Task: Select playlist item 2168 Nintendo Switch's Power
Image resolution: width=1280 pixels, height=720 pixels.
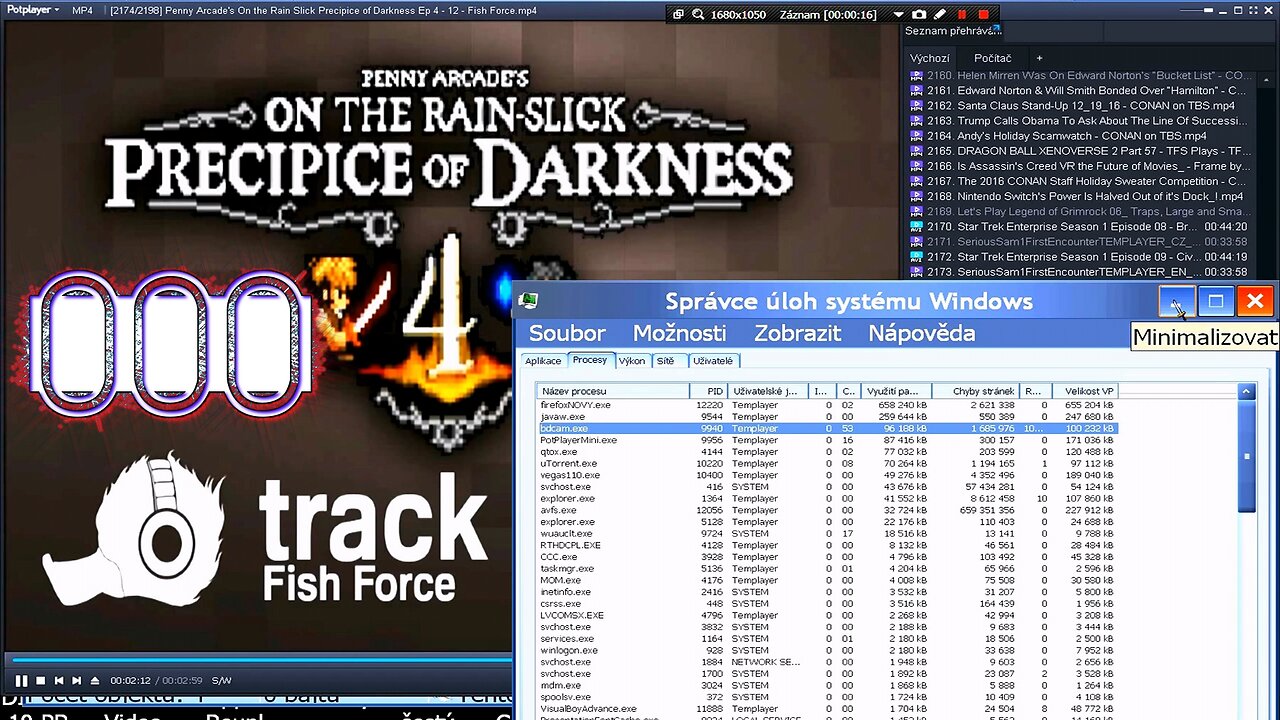Action: pyautogui.click(x=1078, y=196)
